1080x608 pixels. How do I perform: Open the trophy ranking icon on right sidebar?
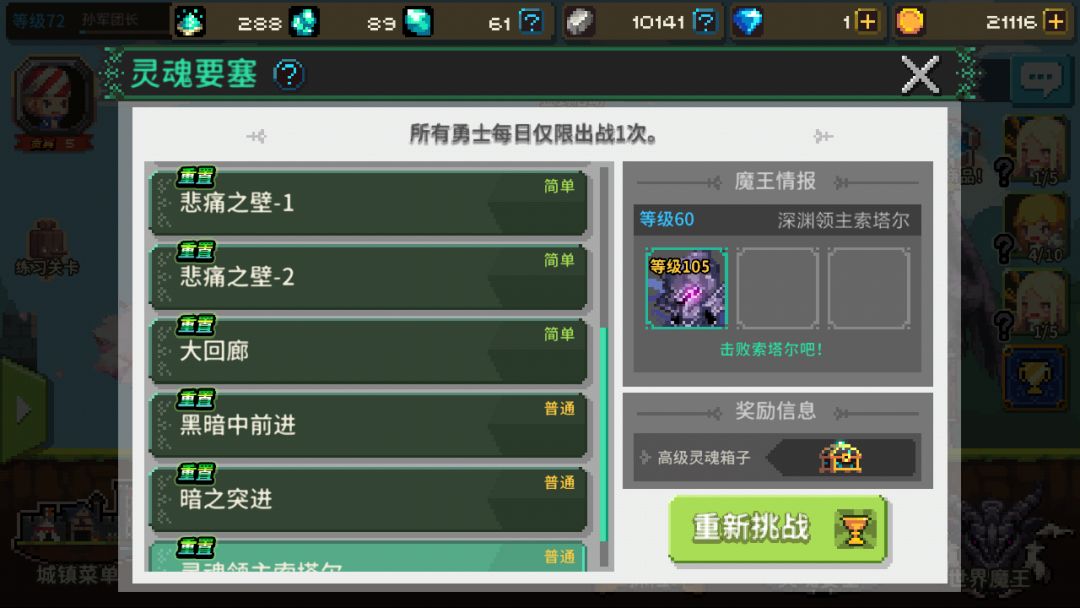pyautogui.click(x=1034, y=377)
